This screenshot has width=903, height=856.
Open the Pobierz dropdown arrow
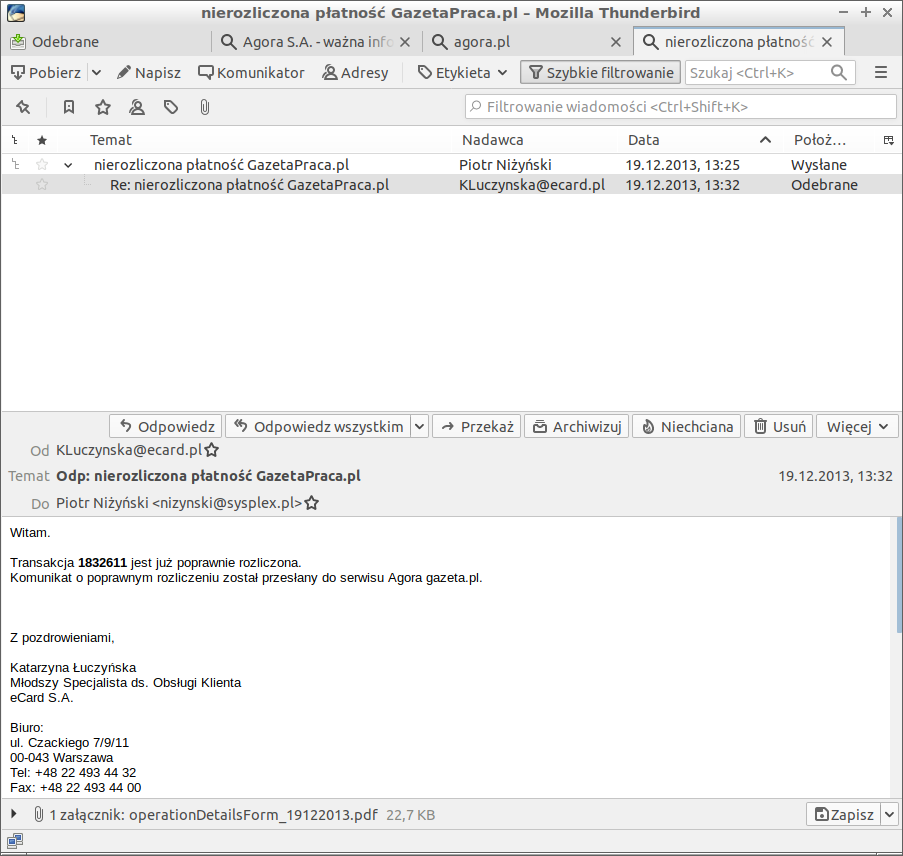(97, 73)
